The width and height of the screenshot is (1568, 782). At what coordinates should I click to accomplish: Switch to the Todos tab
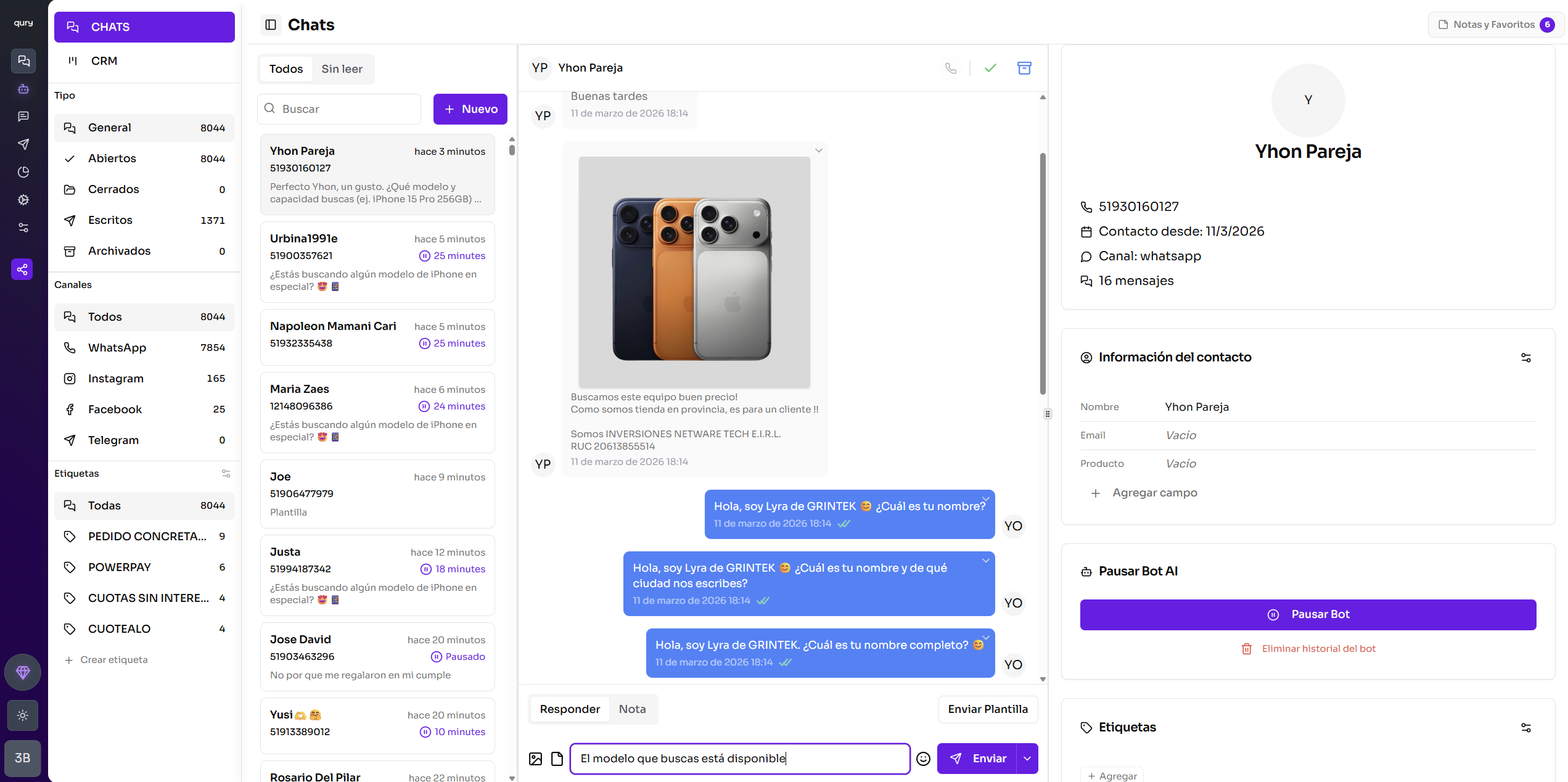point(286,69)
